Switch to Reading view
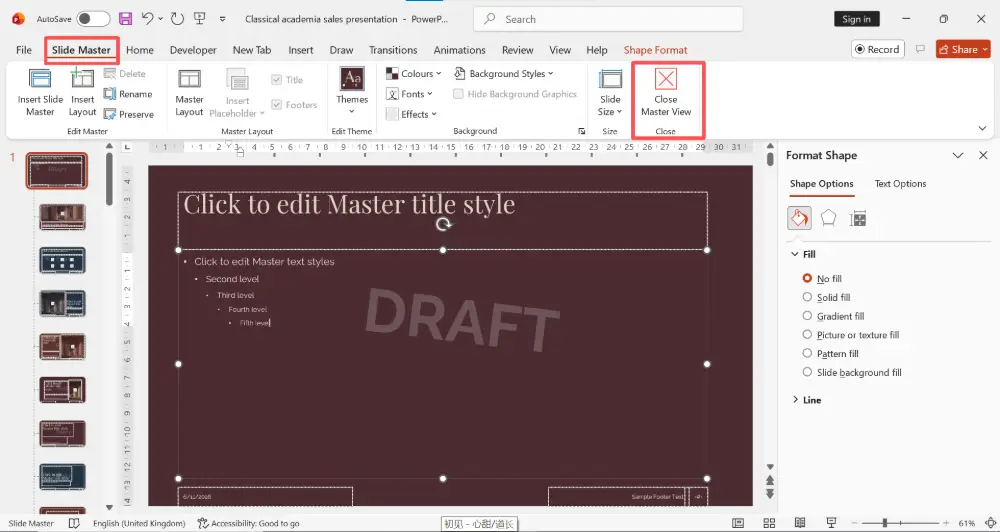Screen dimensions: 1000x532 click(800, 523)
